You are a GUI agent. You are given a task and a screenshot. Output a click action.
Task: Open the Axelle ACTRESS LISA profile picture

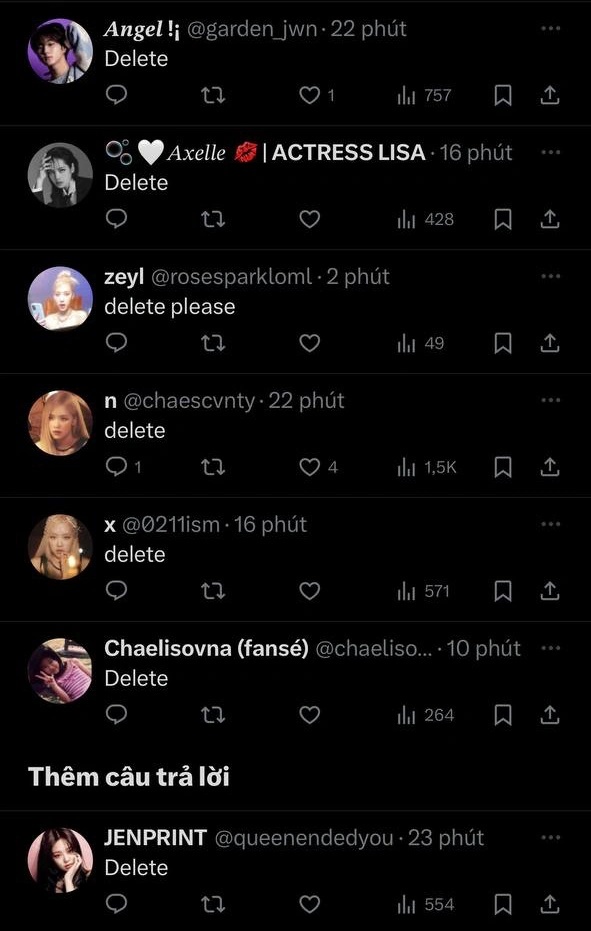click(61, 175)
